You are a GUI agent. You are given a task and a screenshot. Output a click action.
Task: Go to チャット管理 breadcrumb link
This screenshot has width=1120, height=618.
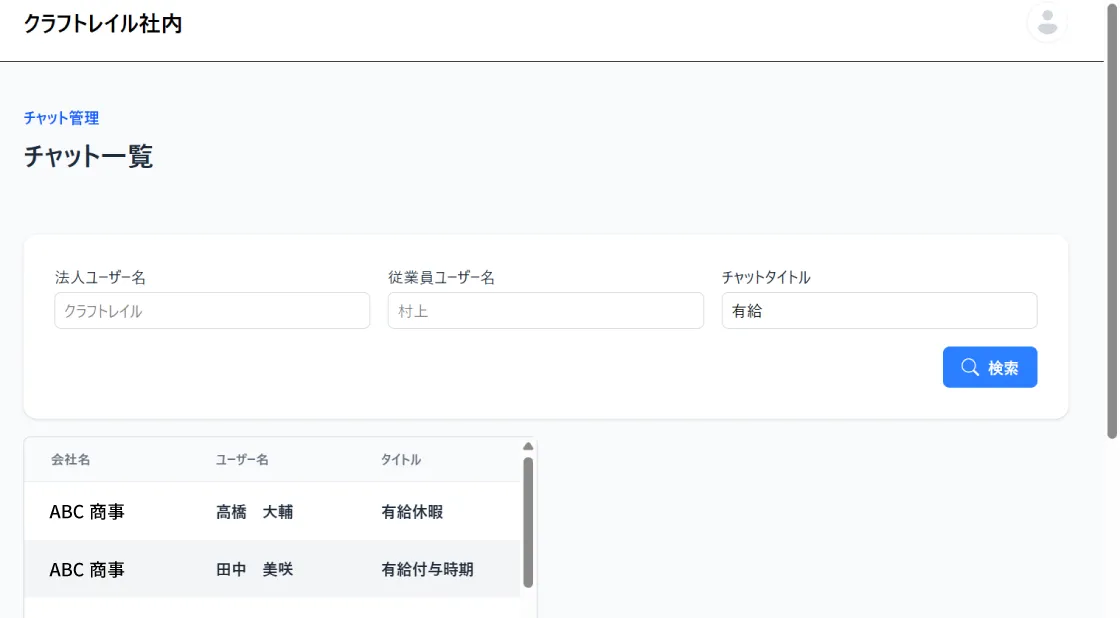[x=61, y=118]
